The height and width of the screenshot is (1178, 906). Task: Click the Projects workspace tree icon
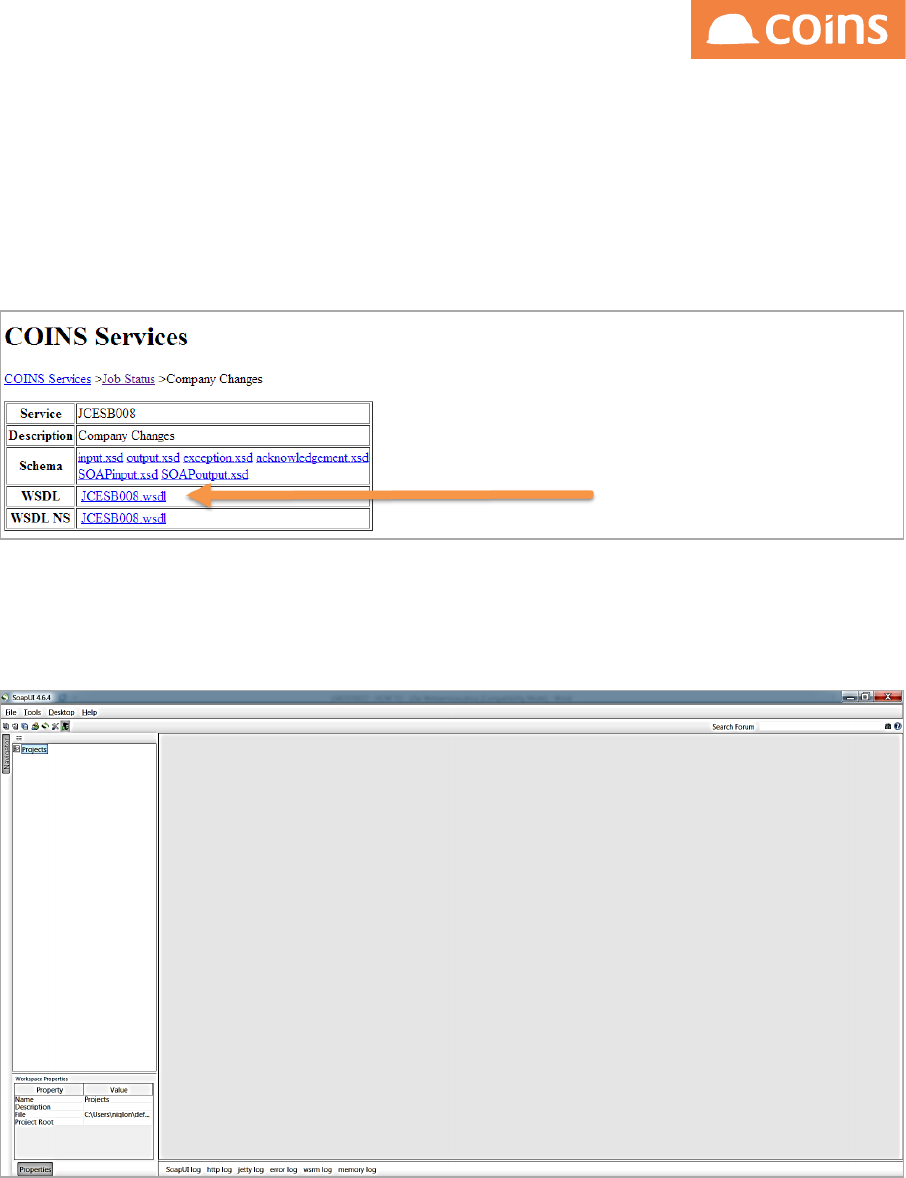coord(17,749)
